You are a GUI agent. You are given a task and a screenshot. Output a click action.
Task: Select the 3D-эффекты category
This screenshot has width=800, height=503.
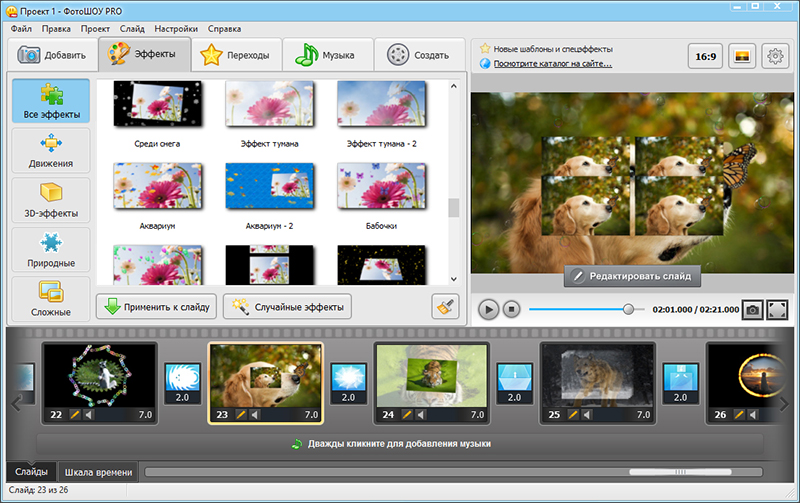click(51, 200)
